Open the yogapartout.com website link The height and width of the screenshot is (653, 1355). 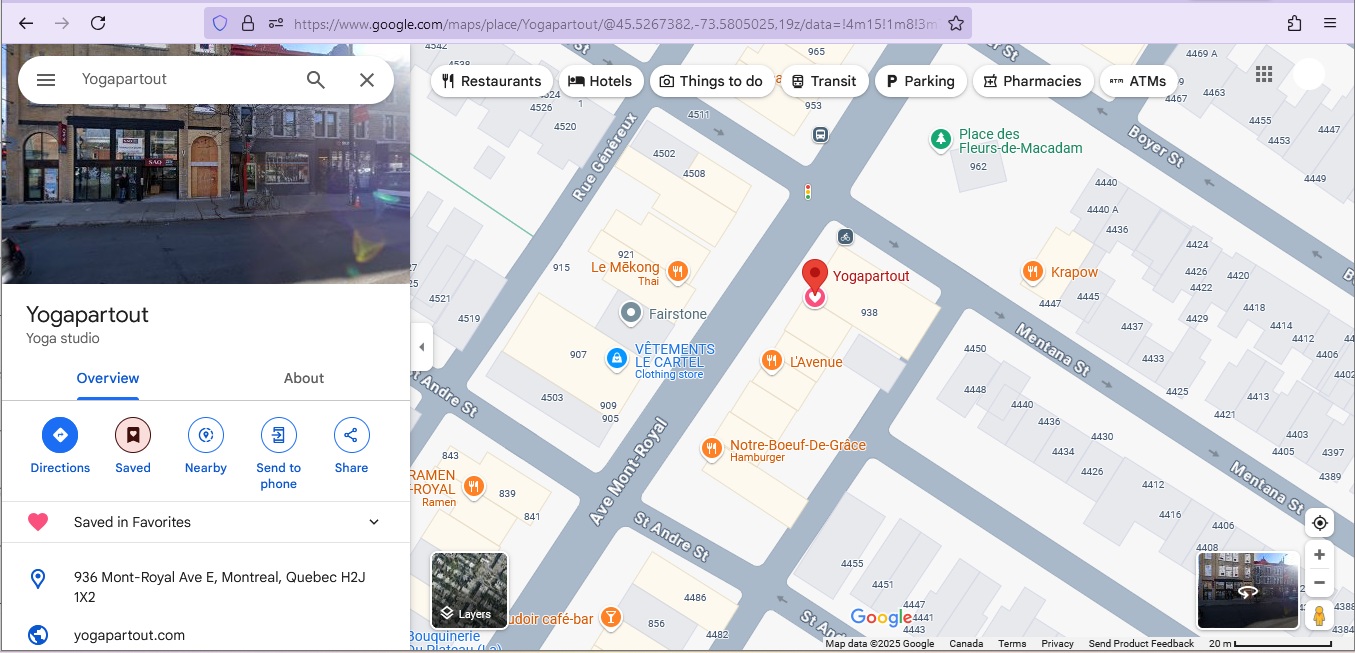129,635
